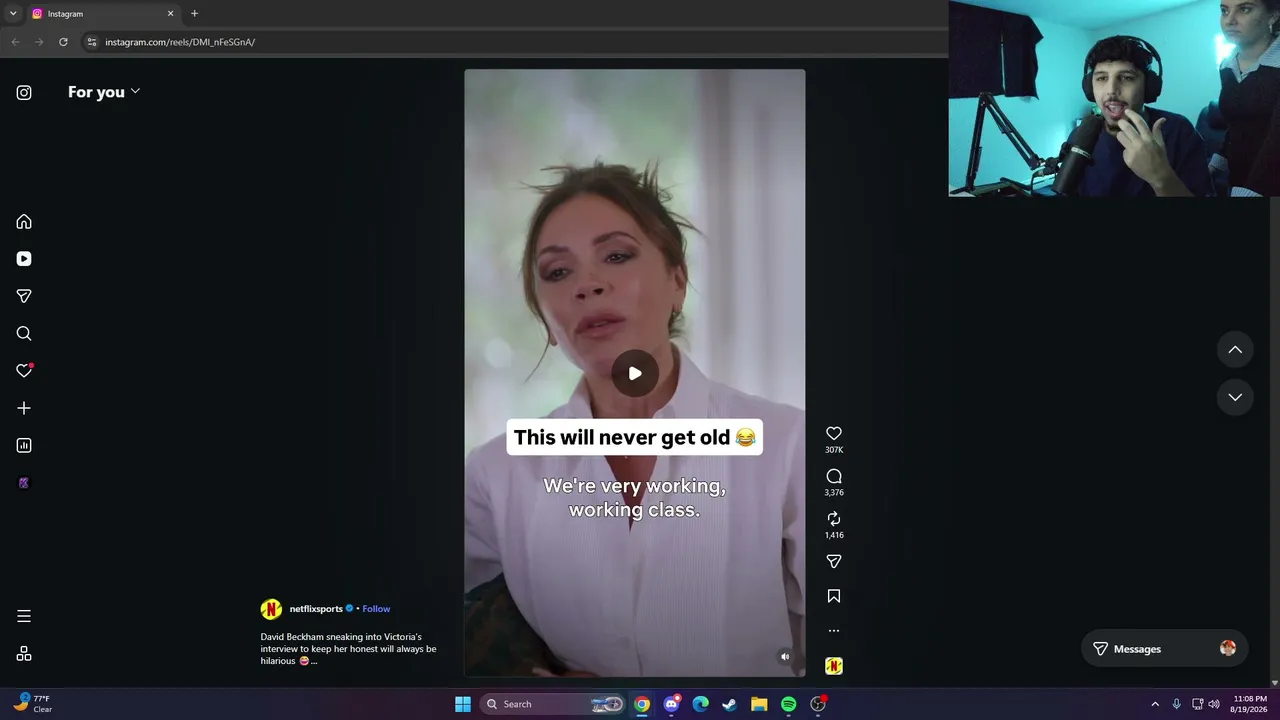Image resolution: width=1280 pixels, height=720 pixels.
Task: Expand the truncated reel caption
Action: (314, 661)
